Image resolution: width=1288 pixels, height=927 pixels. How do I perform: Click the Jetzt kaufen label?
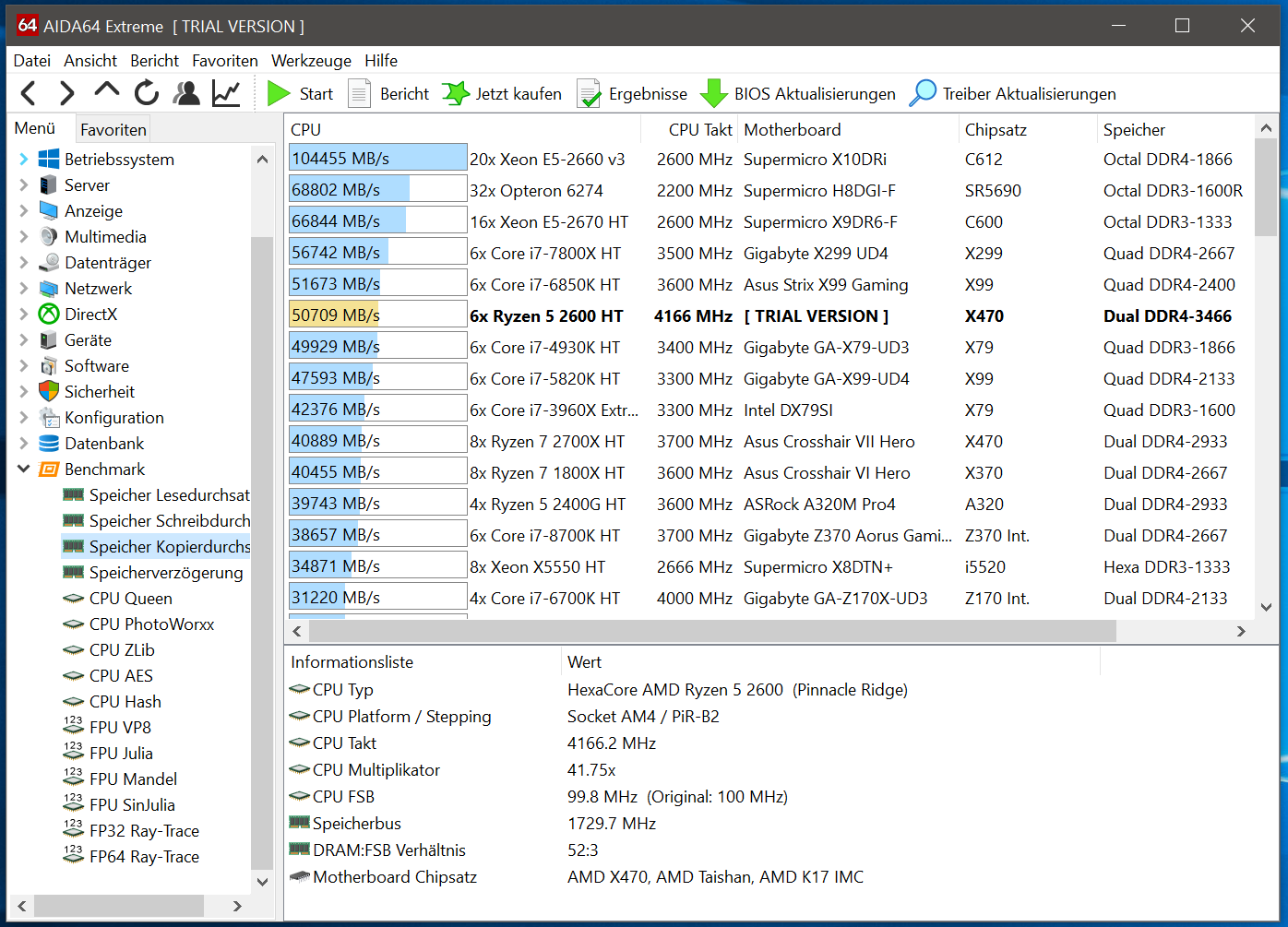(x=519, y=93)
